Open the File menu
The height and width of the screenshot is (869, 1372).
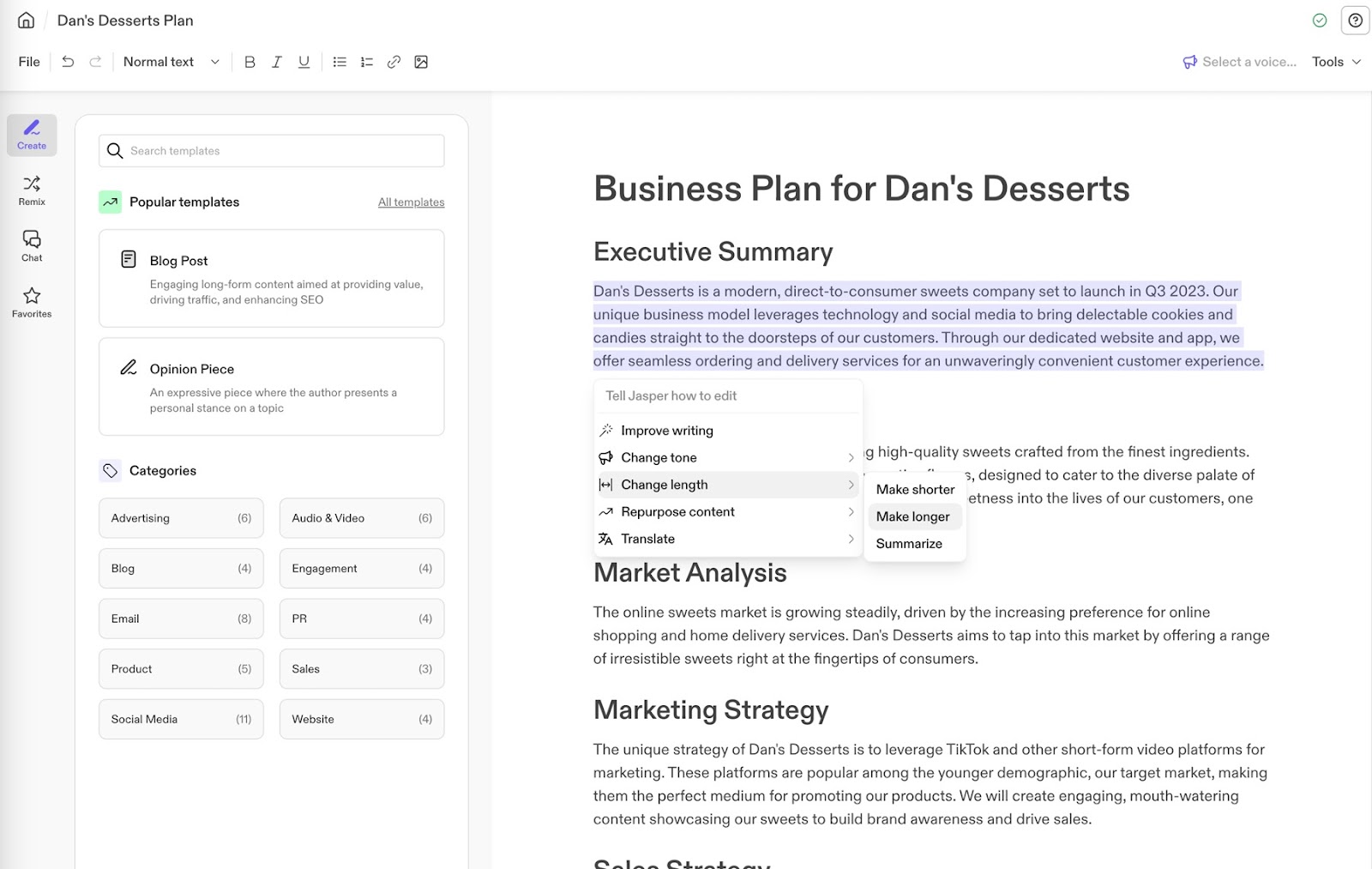click(x=29, y=62)
